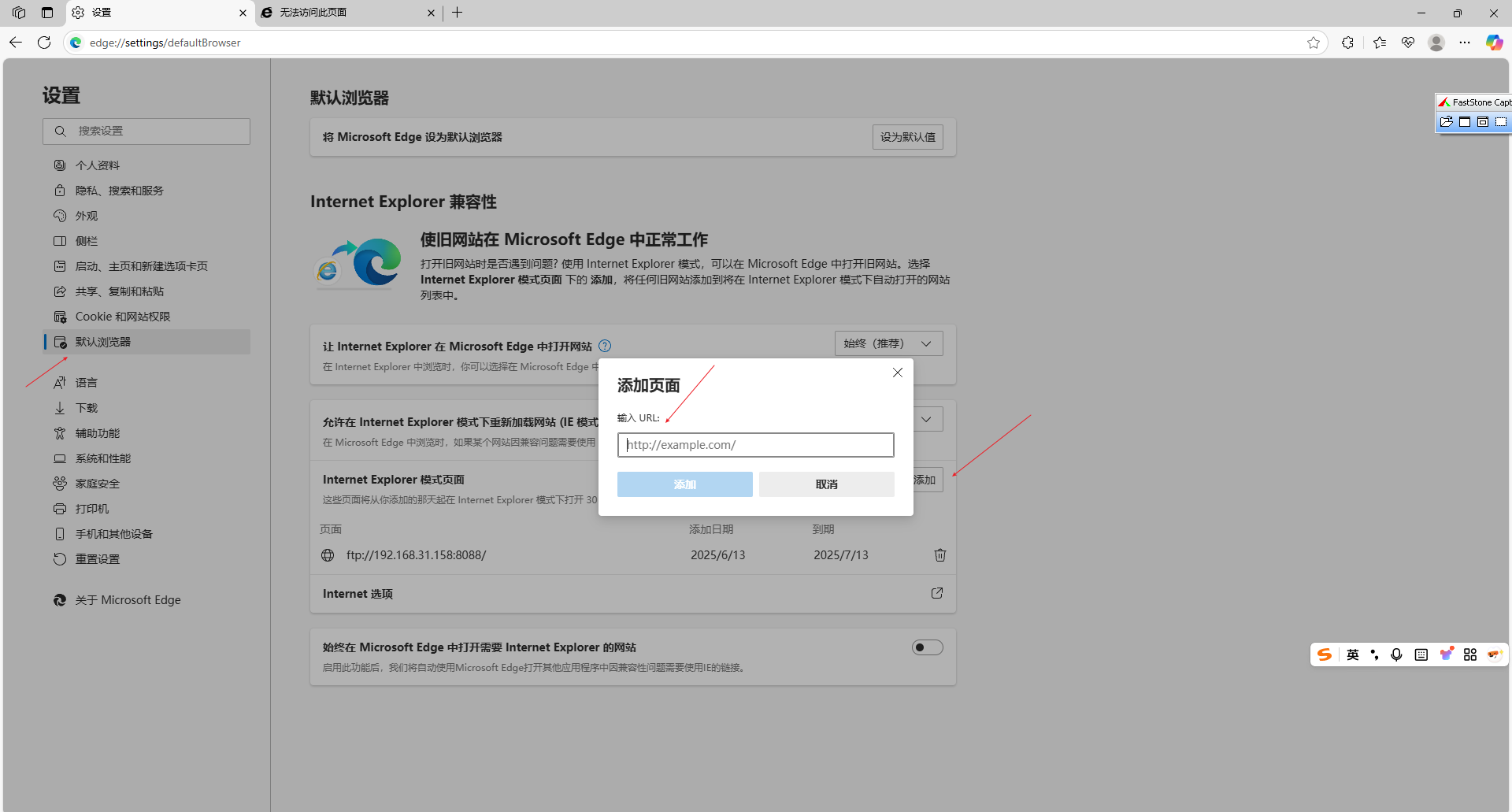Open the Settings and more ellipsis menu

(x=1465, y=43)
